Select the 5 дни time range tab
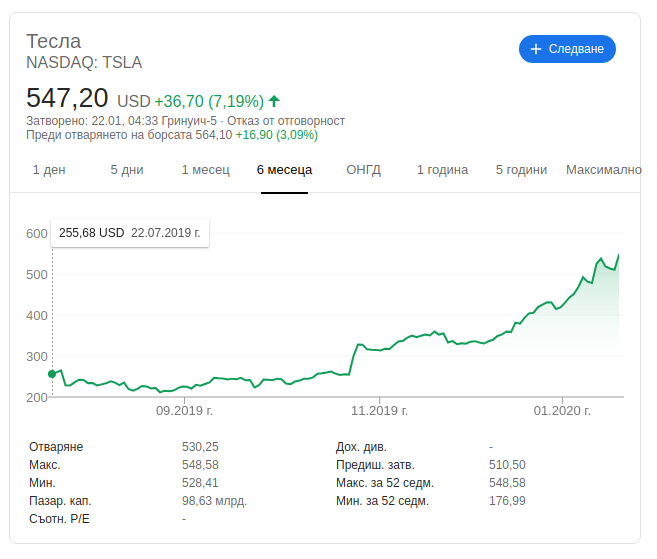Viewport: 657px width, 559px height. [x=127, y=170]
